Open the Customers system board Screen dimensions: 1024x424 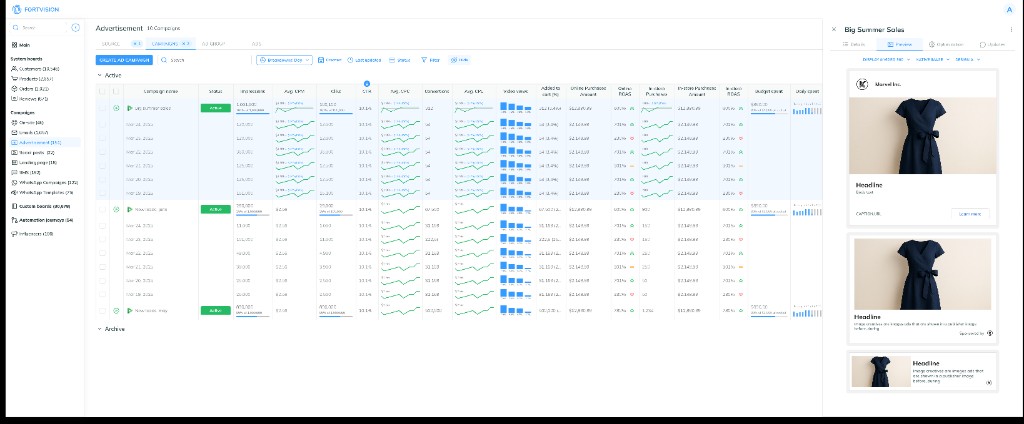click(36, 69)
